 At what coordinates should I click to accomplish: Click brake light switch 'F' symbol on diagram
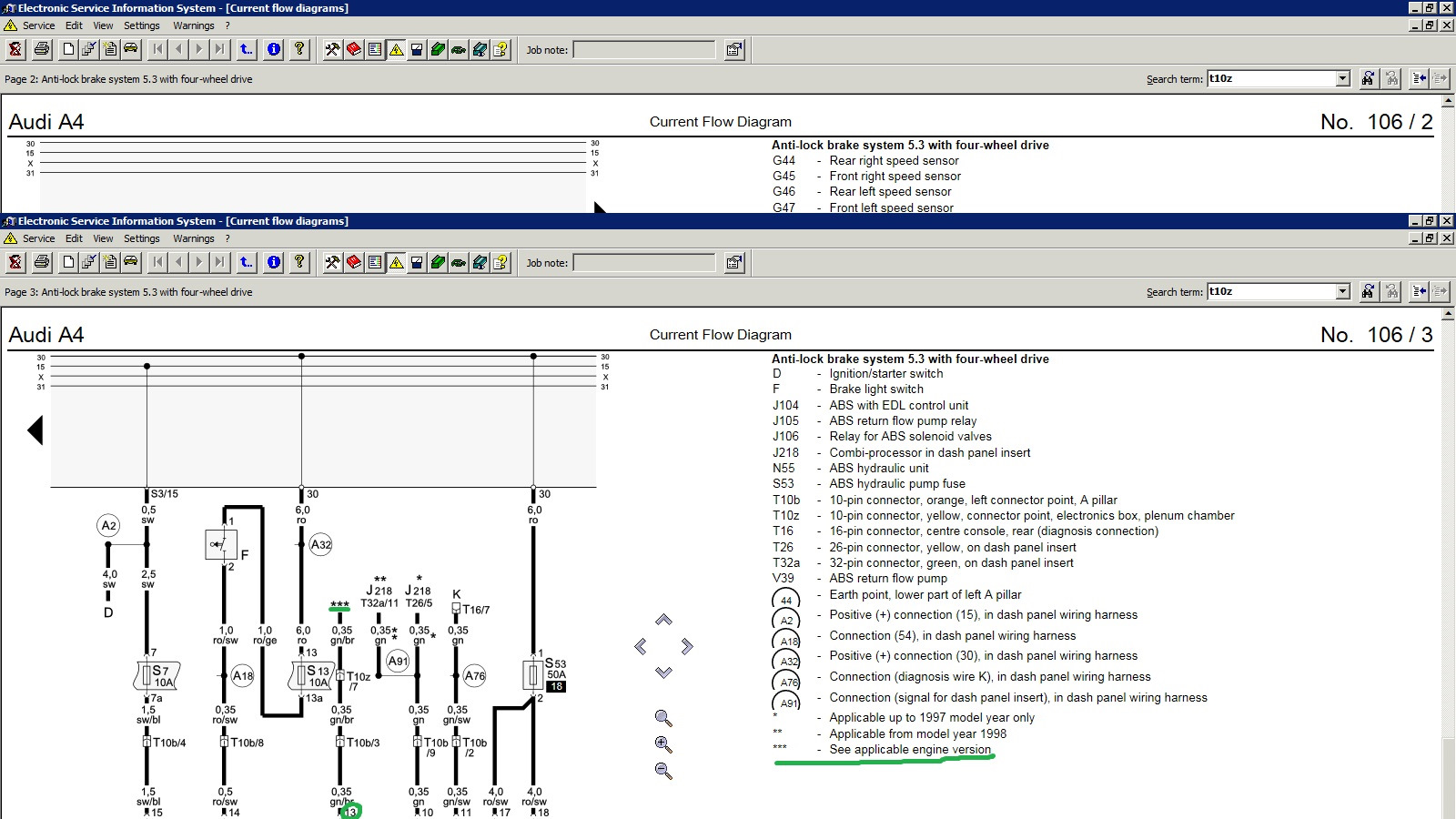click(x=221, y=545)
